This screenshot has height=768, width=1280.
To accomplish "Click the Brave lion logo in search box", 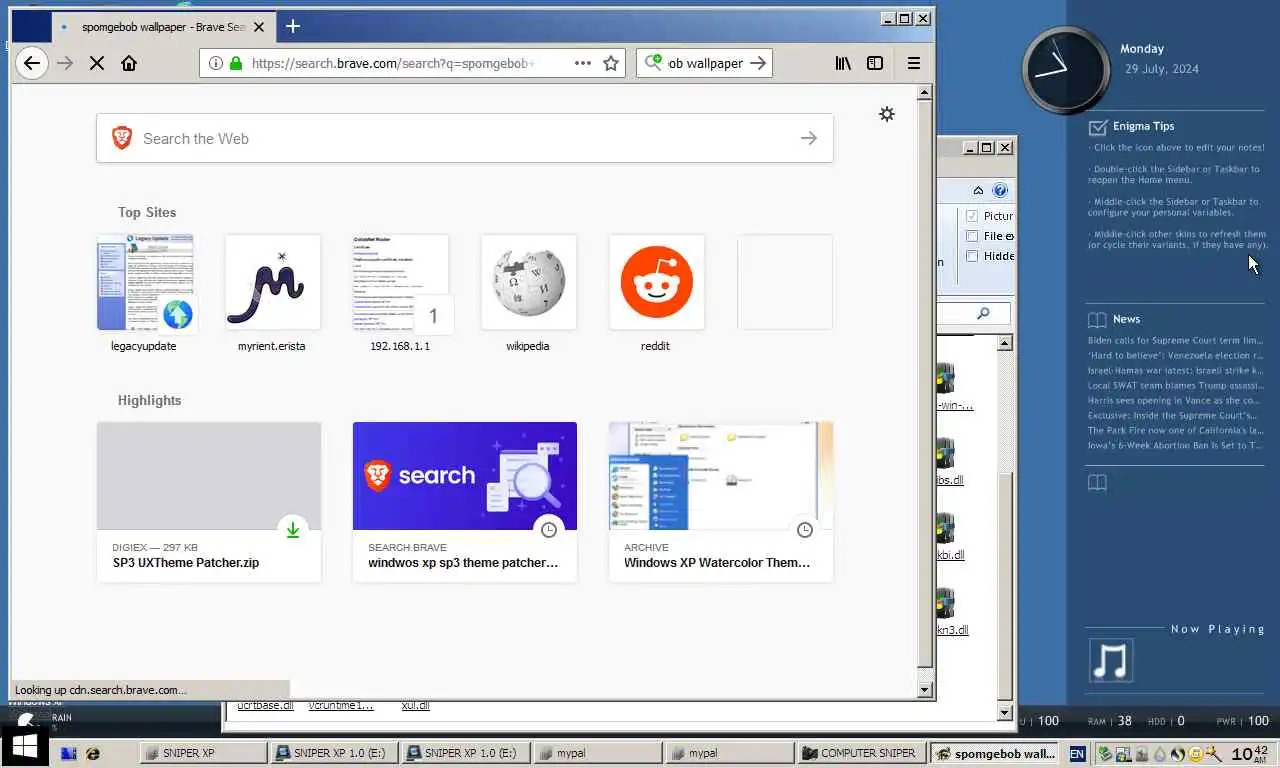I will tap(122, 138).
